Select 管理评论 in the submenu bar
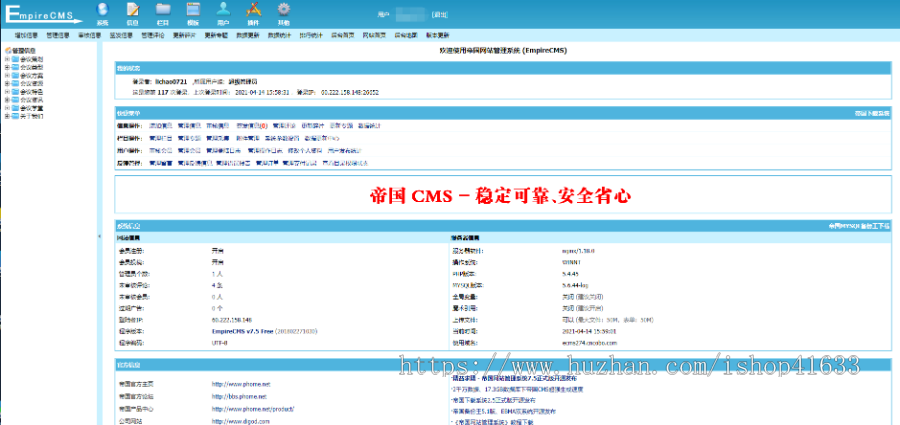The height and width of the screenshot is (425, 900). click(153, 35)
